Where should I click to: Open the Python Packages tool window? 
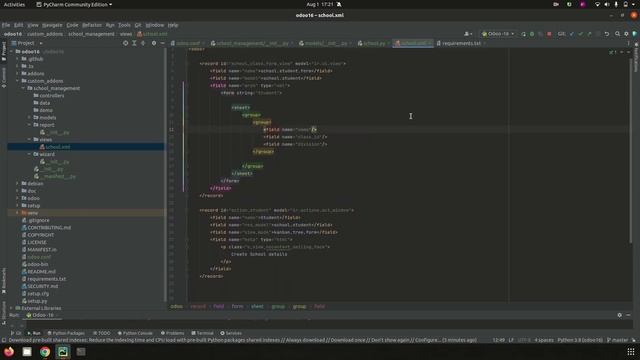pos(66,333)
